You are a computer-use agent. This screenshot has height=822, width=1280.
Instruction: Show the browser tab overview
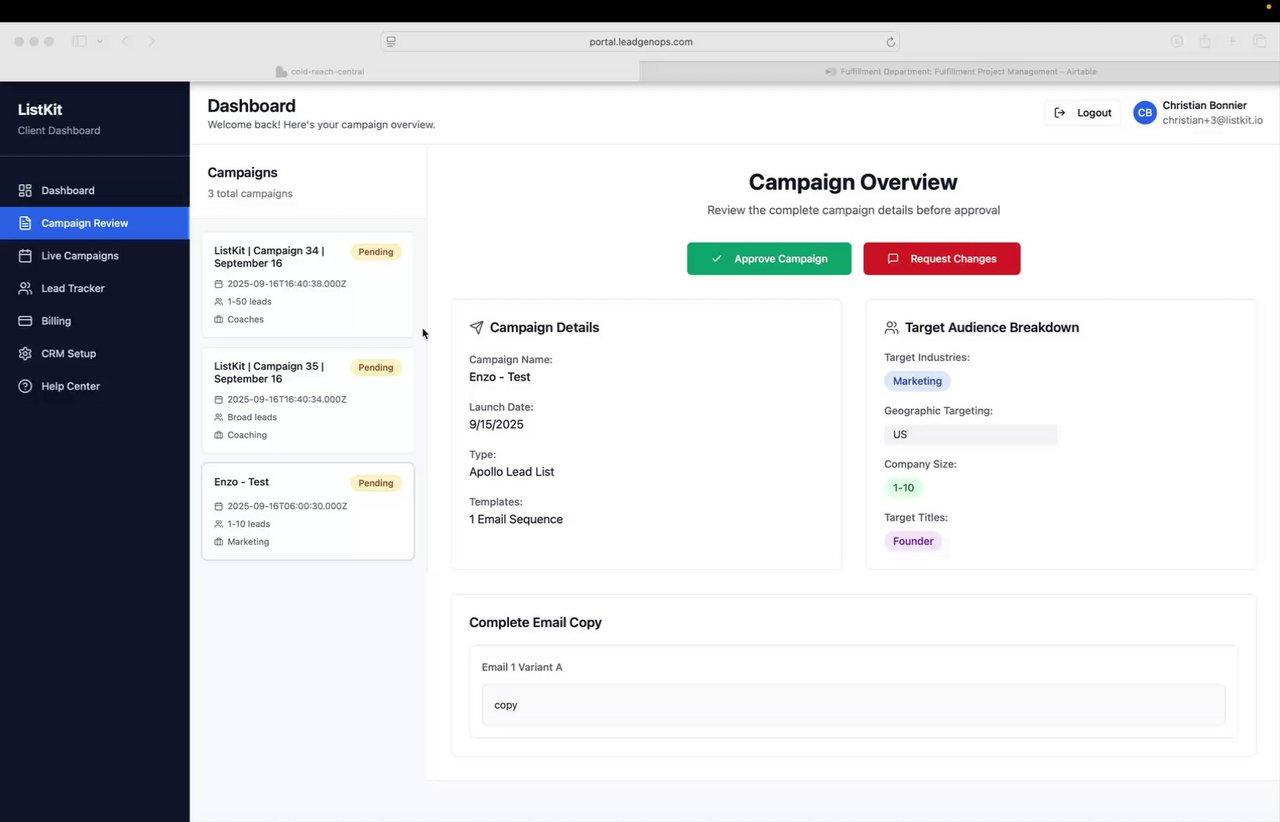[1260, 41]
